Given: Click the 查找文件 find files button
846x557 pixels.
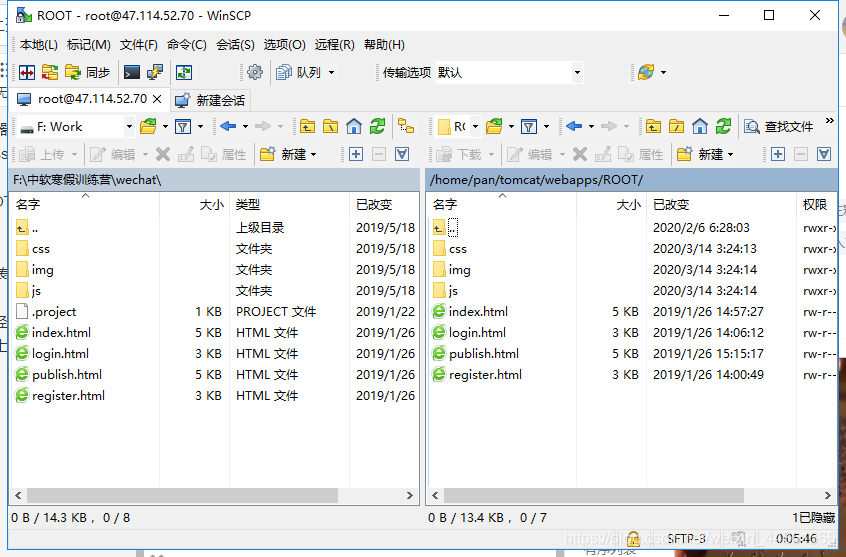Looking at the screenshot, I should pyautogui.click(x=779, y=127).
